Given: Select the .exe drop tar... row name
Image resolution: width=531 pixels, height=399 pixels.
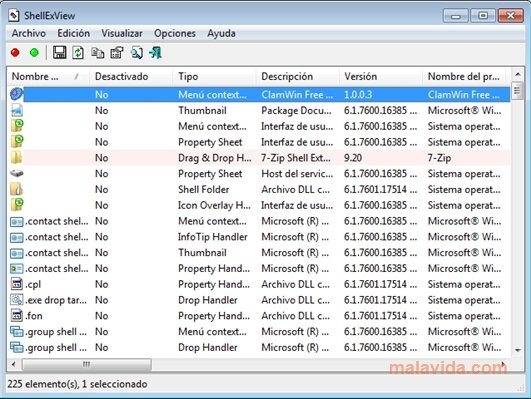Looking at the screenshot, I should click(x=56, y=300).
